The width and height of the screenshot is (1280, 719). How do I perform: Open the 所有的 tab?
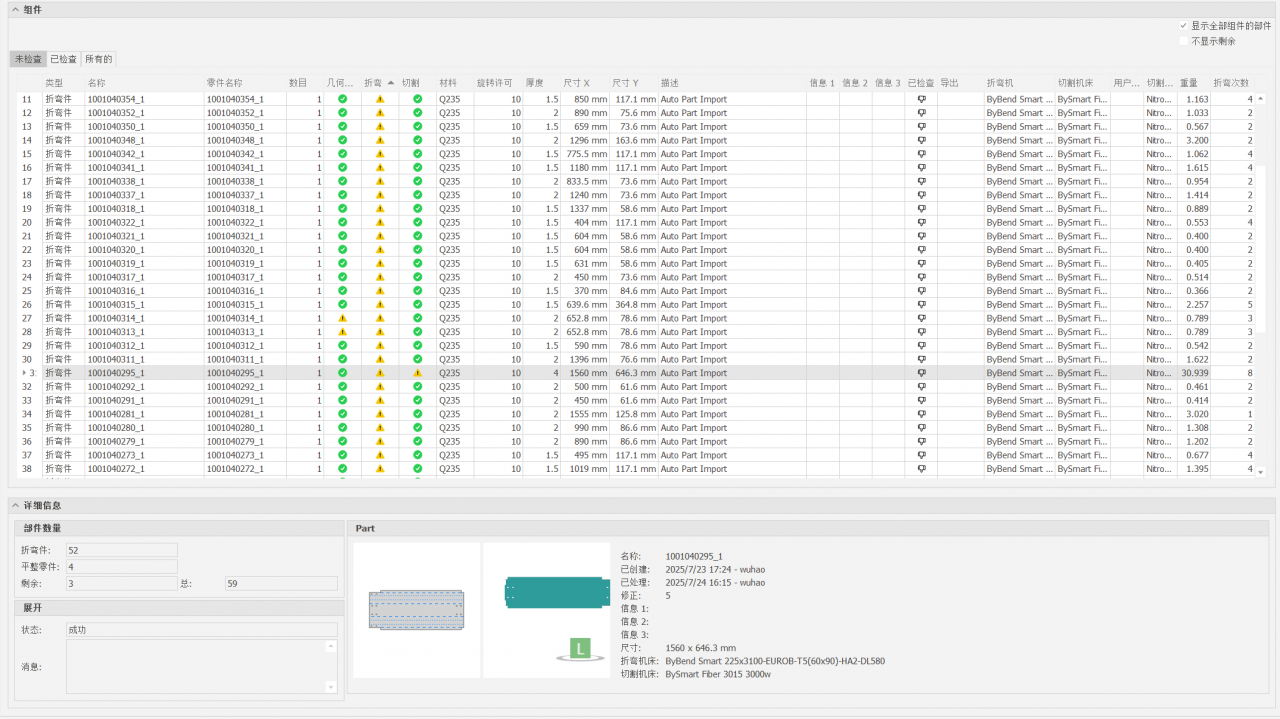[x=98, y=59]
